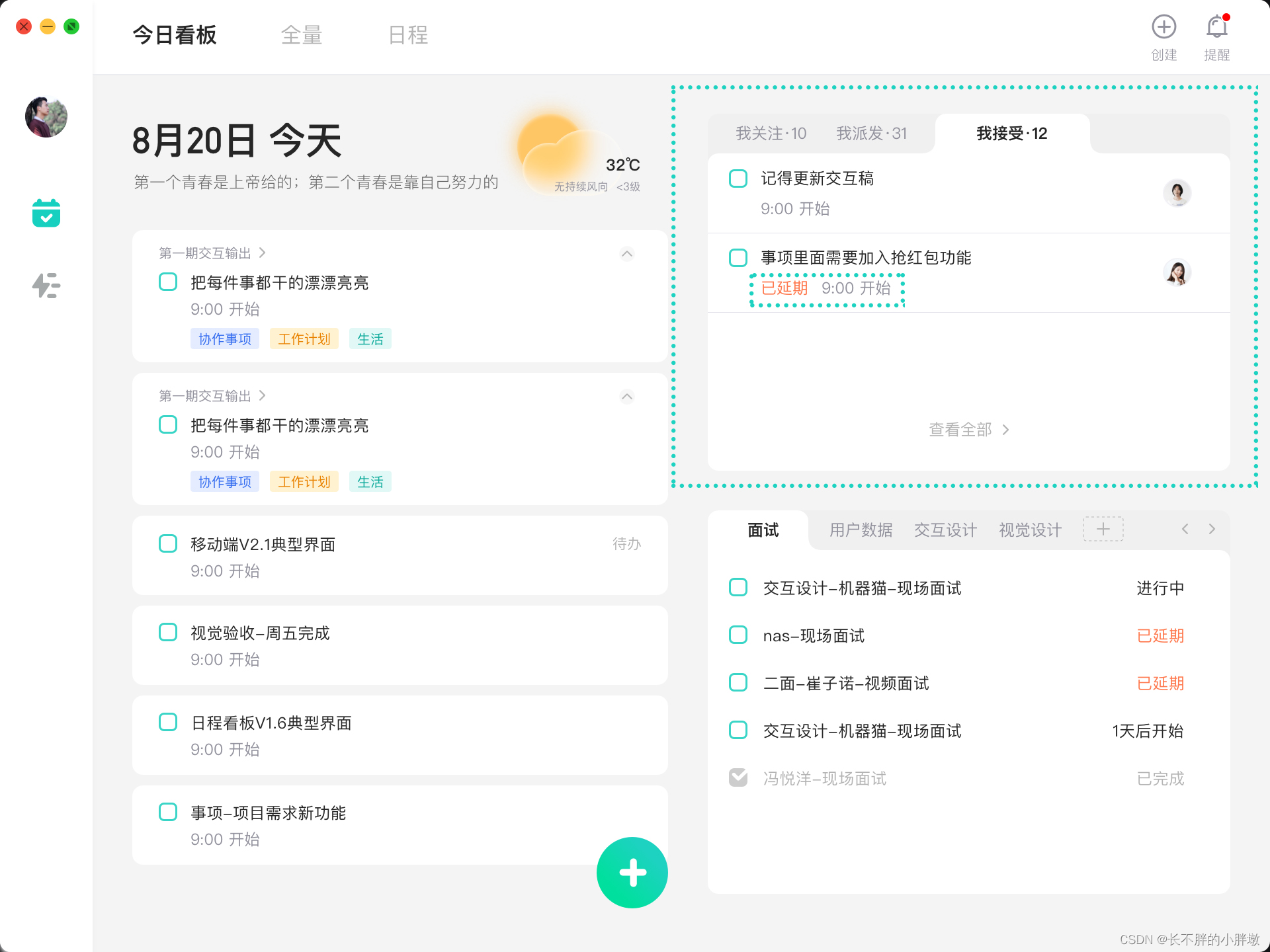This screenshot has height=952, width=1270.
Task: Switch to the 我派发·31 tab
Action: tap(871, 134)
